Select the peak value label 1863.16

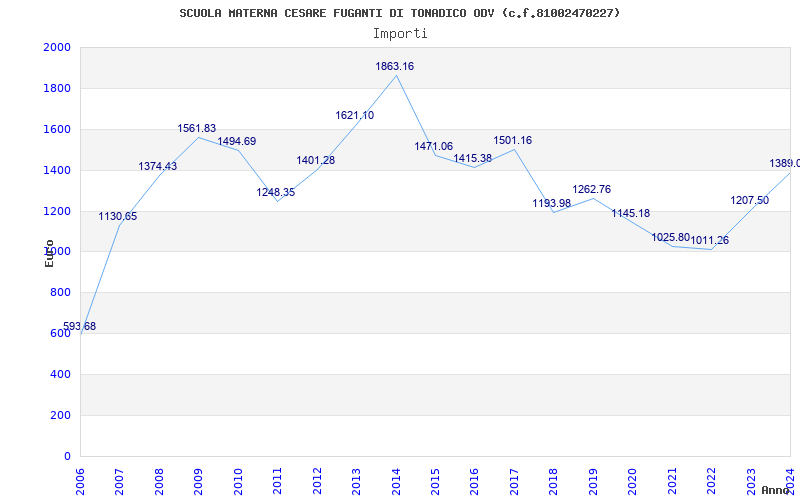click(395, 66)
